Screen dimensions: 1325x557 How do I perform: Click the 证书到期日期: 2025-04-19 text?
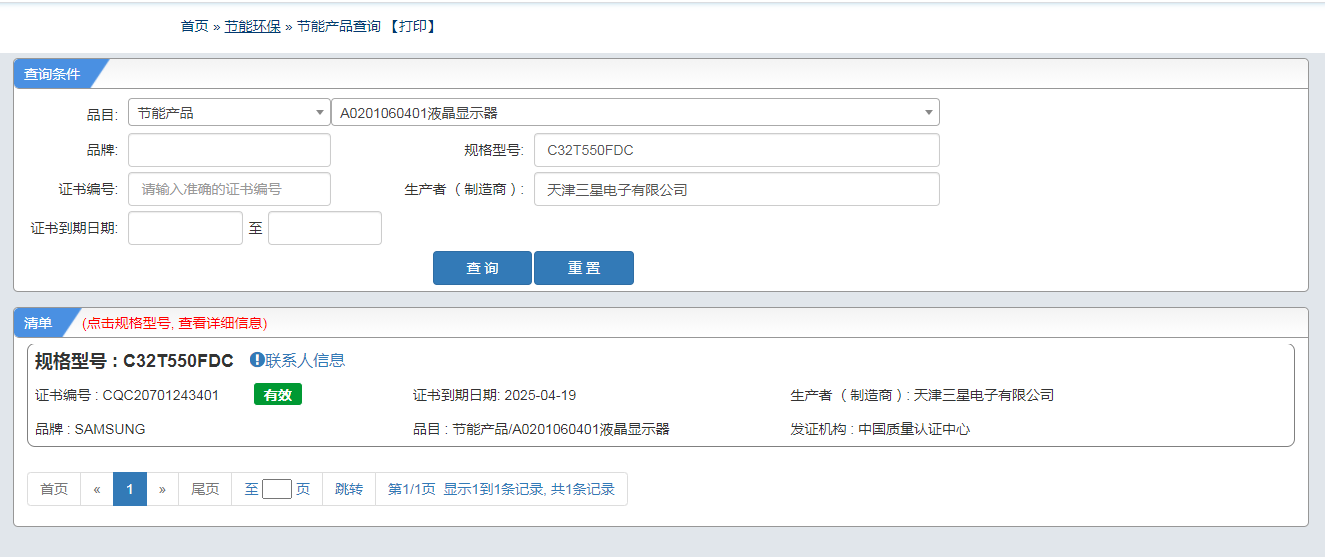tap(495, 395)
